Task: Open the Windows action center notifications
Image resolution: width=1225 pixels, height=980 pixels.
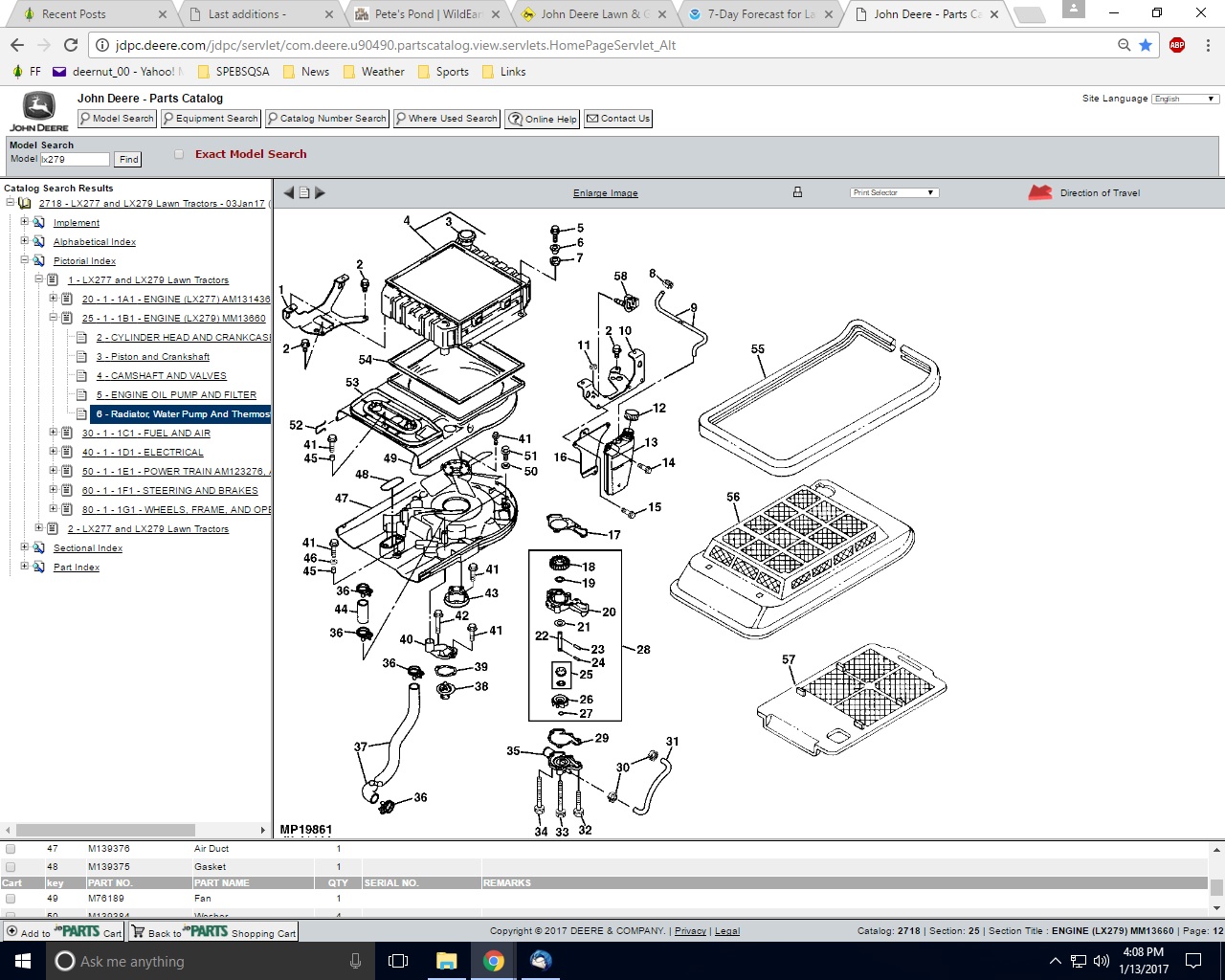Action: (x=1193, y=961)
